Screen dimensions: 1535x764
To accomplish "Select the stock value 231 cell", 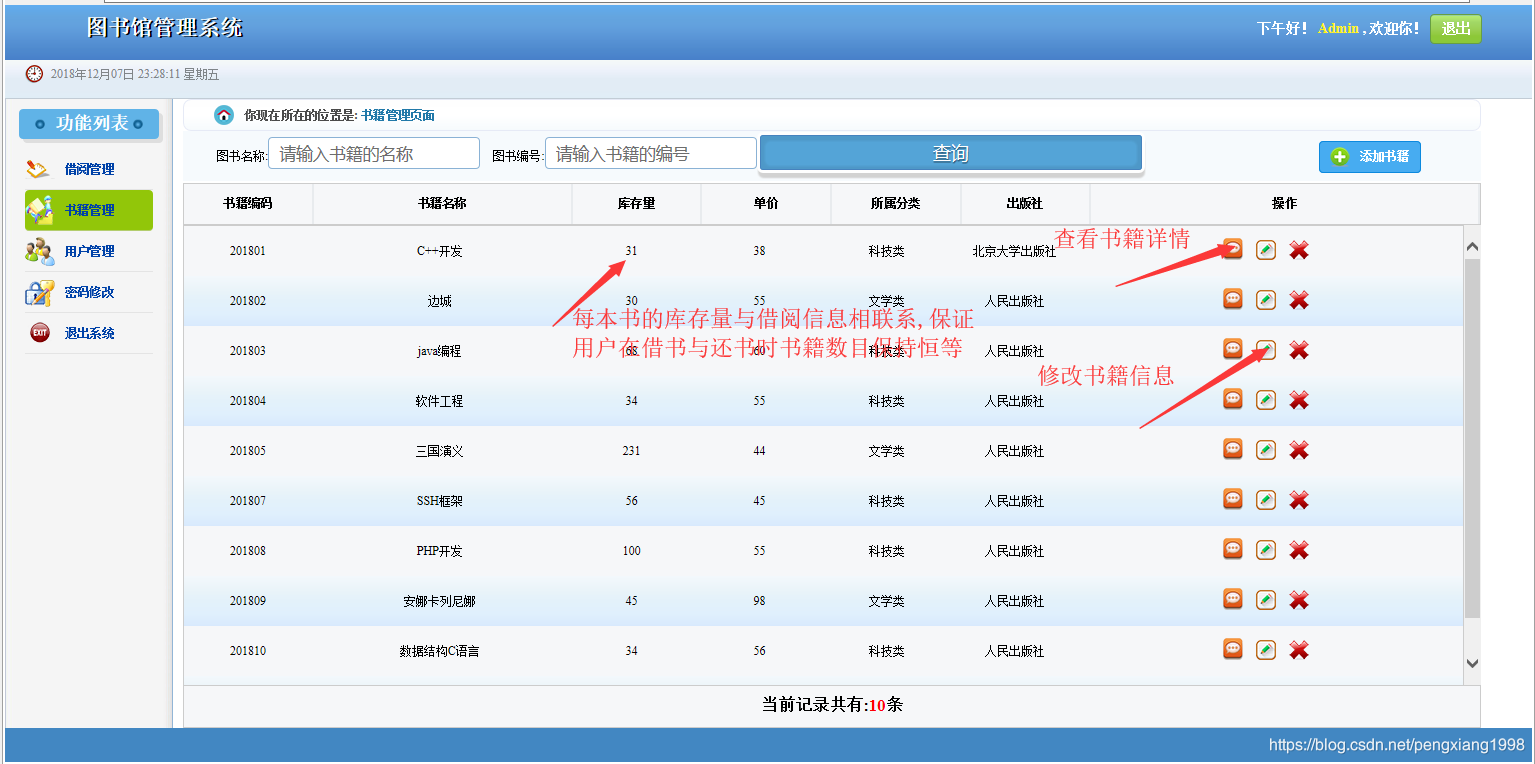I will pyautogui.click(x=631, y=451).
